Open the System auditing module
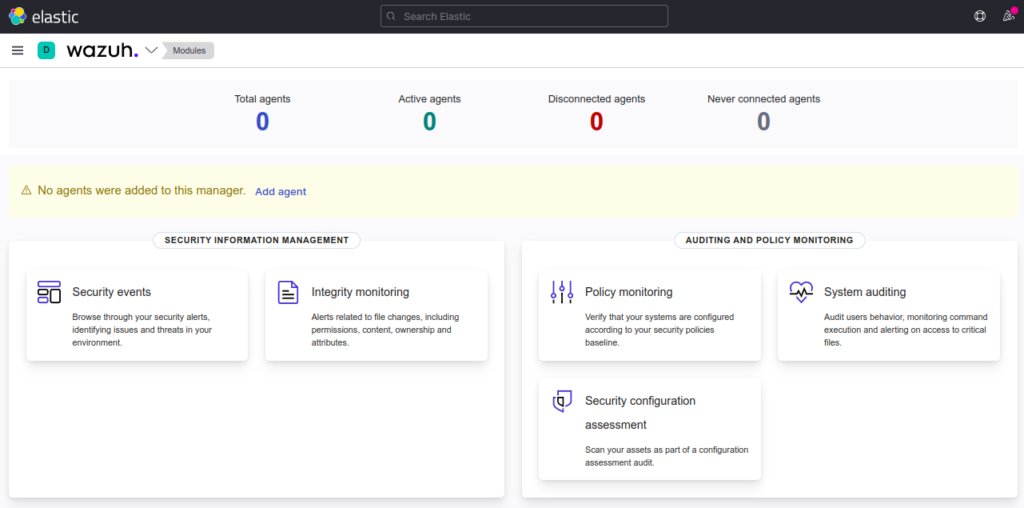The image size is (1024, 508). pyautogui.click(x=889, y=315)
